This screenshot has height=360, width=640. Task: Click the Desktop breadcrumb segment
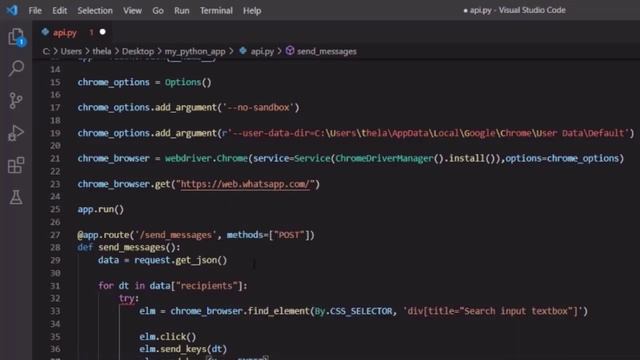138,51
